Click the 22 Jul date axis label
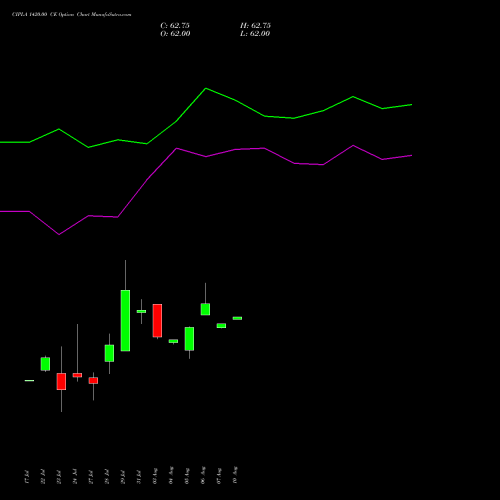 (x=43, y=477)
